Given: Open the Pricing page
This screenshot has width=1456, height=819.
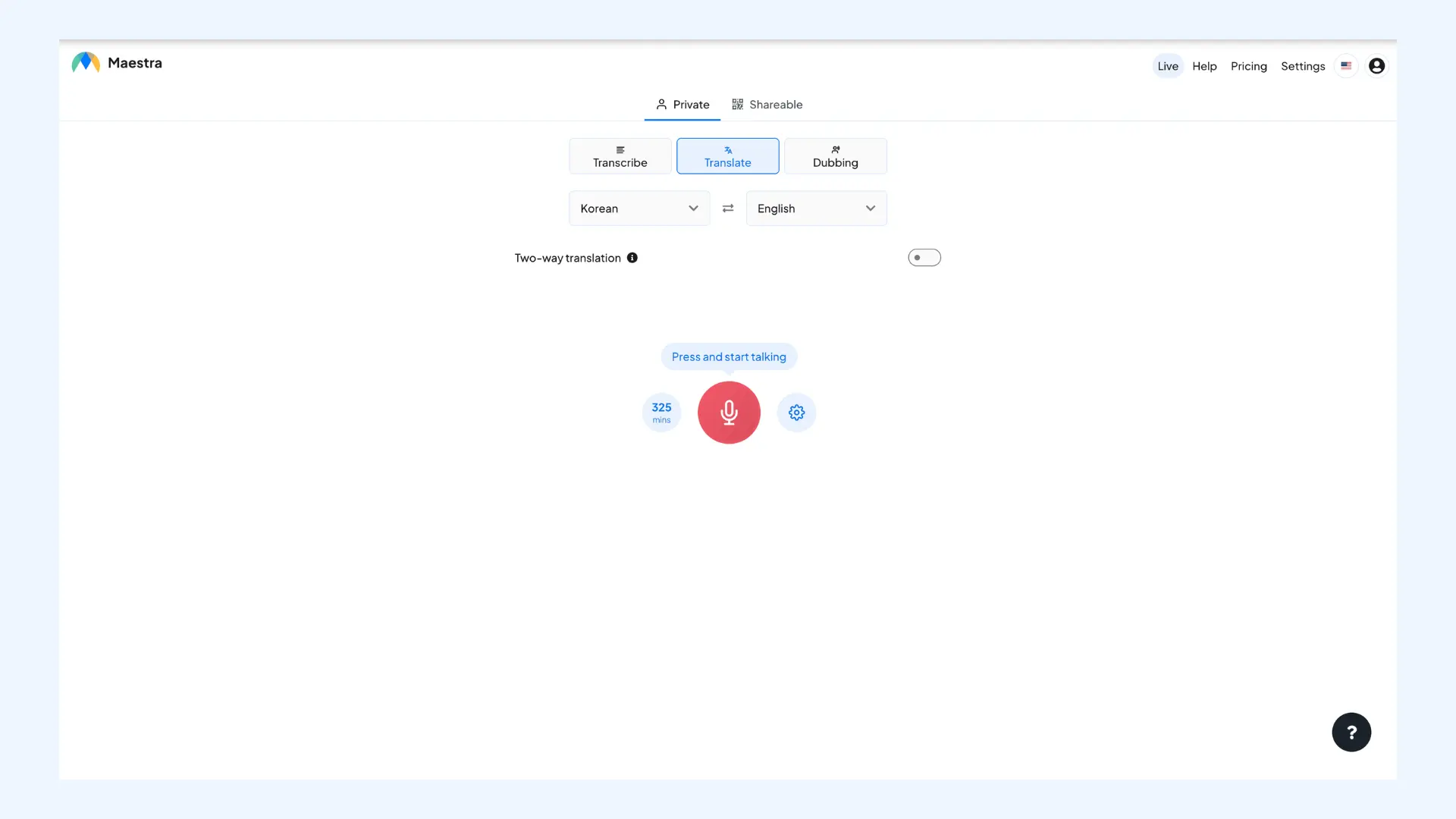Looking at the screenshot, I should tap(1248, 66).
